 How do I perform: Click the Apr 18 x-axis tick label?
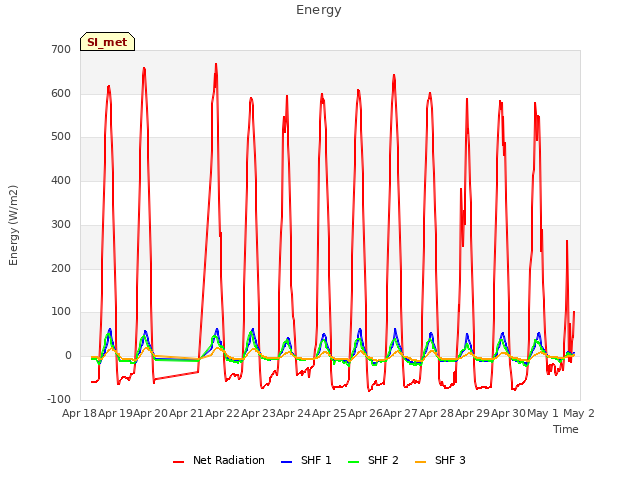(x=79, y=413)
